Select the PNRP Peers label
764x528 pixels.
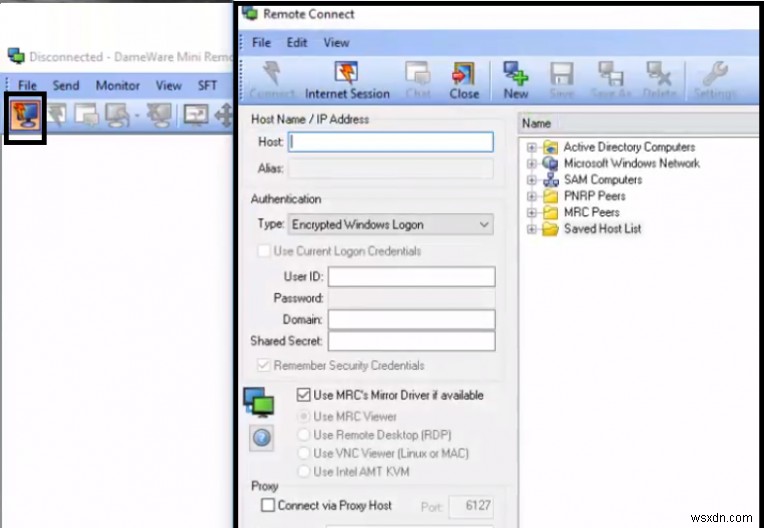coord(594,196)
